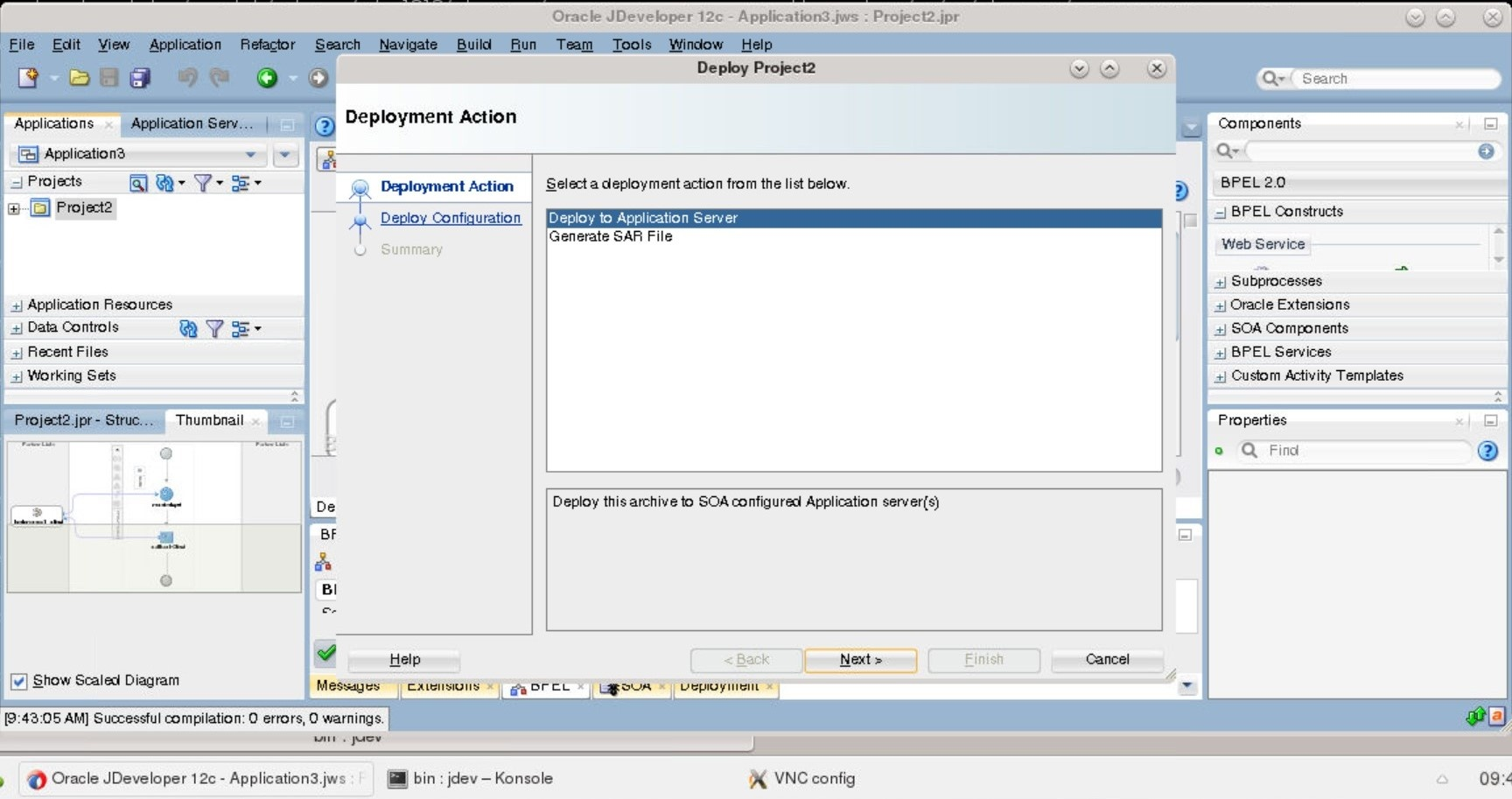Click the search magnifier icon in the Projects header

138,183
